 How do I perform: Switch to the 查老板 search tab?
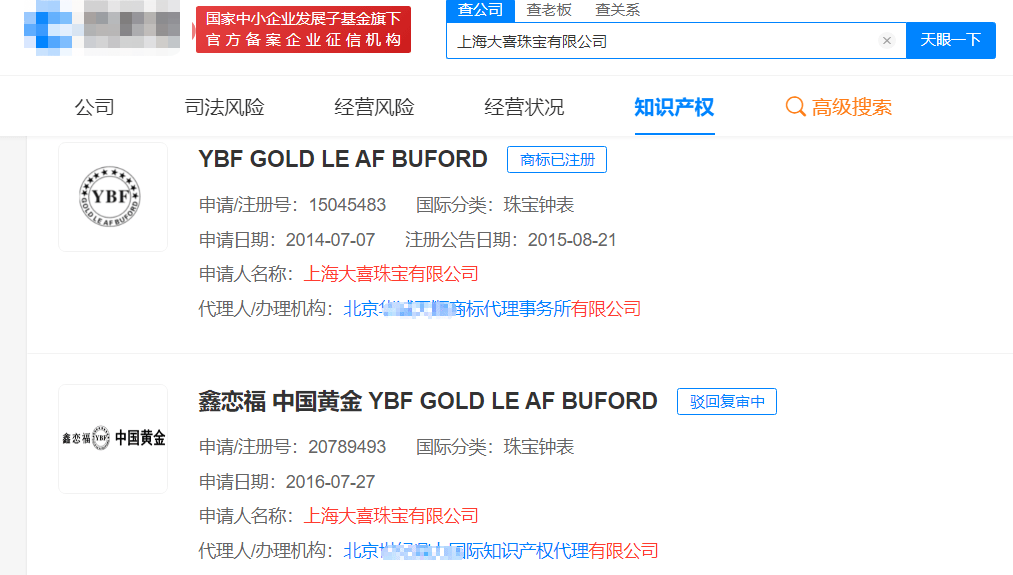548,10
